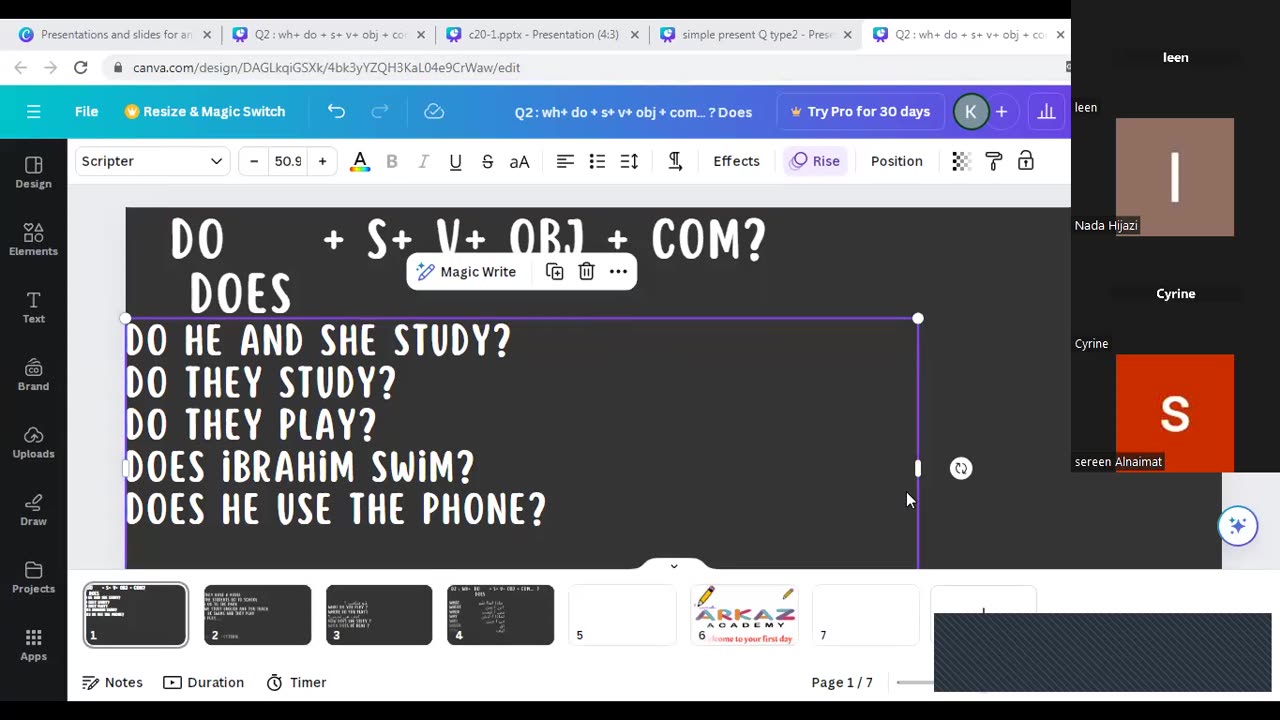Open the Position panel
The width and height of the screenshot is (1280, 720).
(896, 161)
